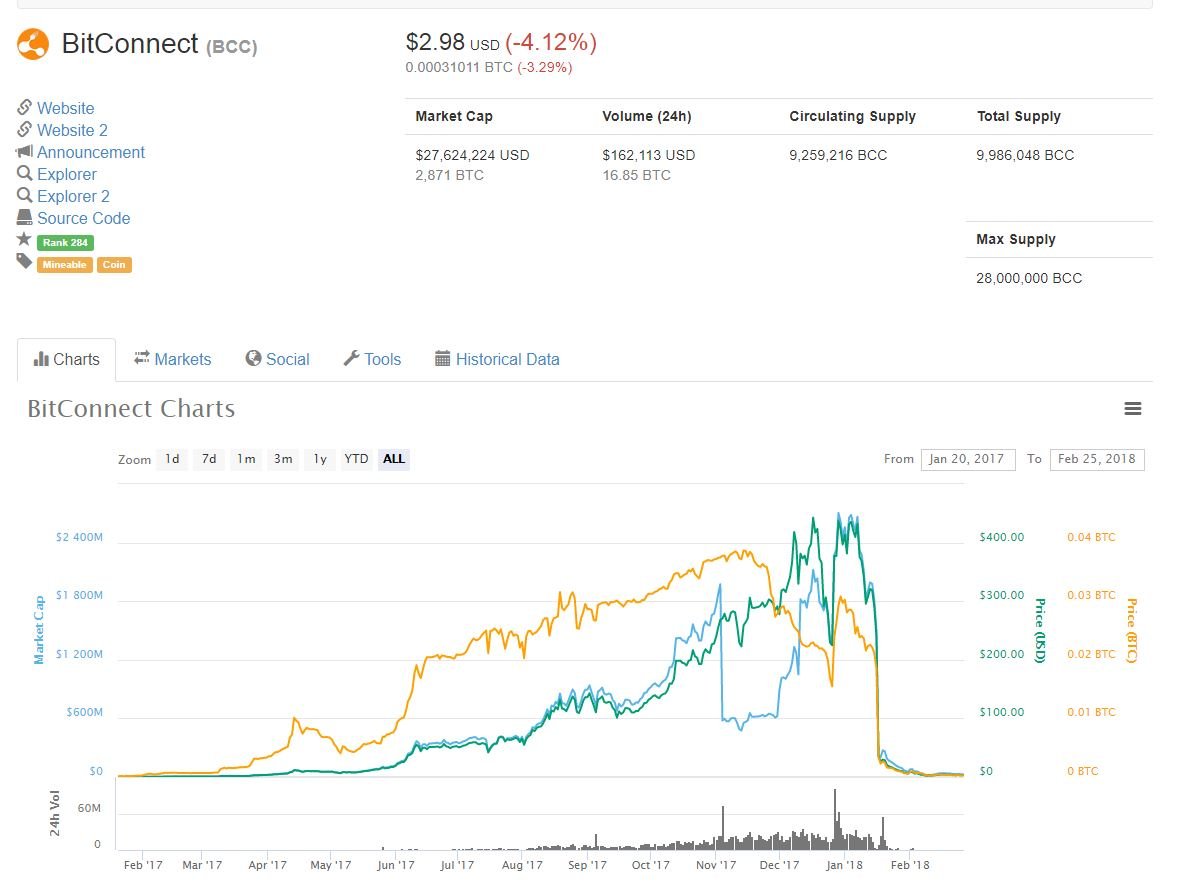
Task: Click the Rank 284 badge
Action: [x=65, y=242]
